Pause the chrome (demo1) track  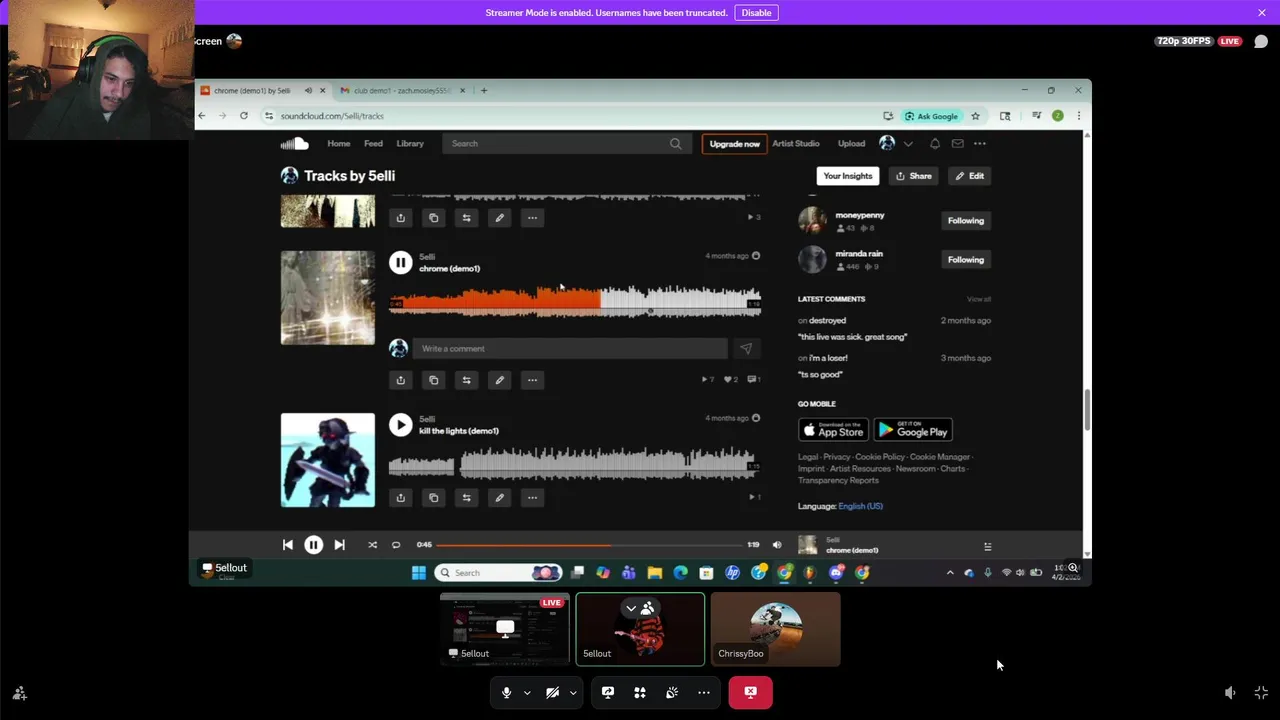[401, 263]
